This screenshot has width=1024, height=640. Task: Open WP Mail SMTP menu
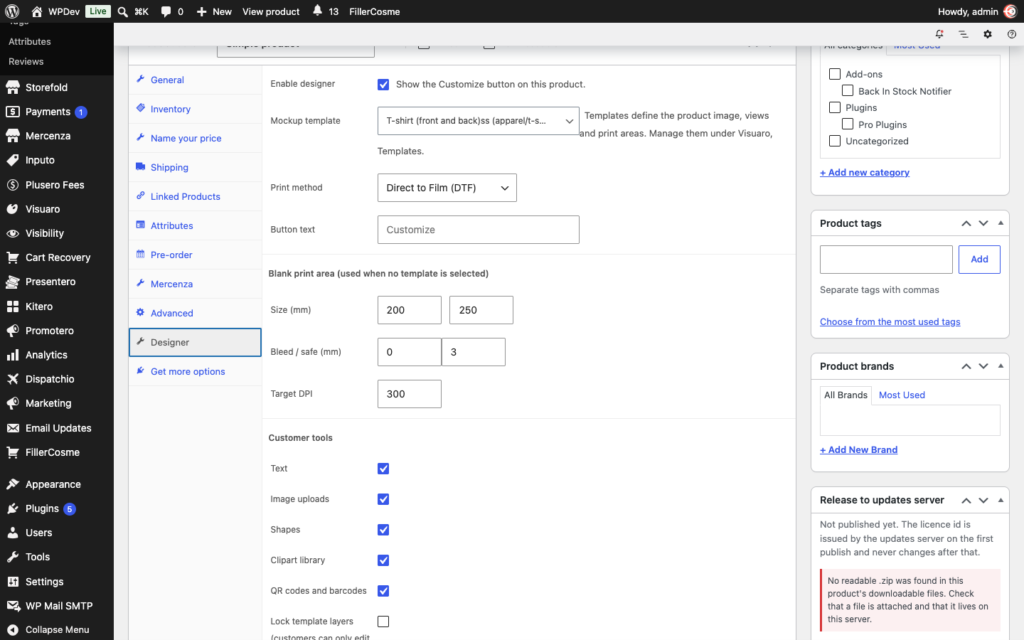(x=57, y=605)
